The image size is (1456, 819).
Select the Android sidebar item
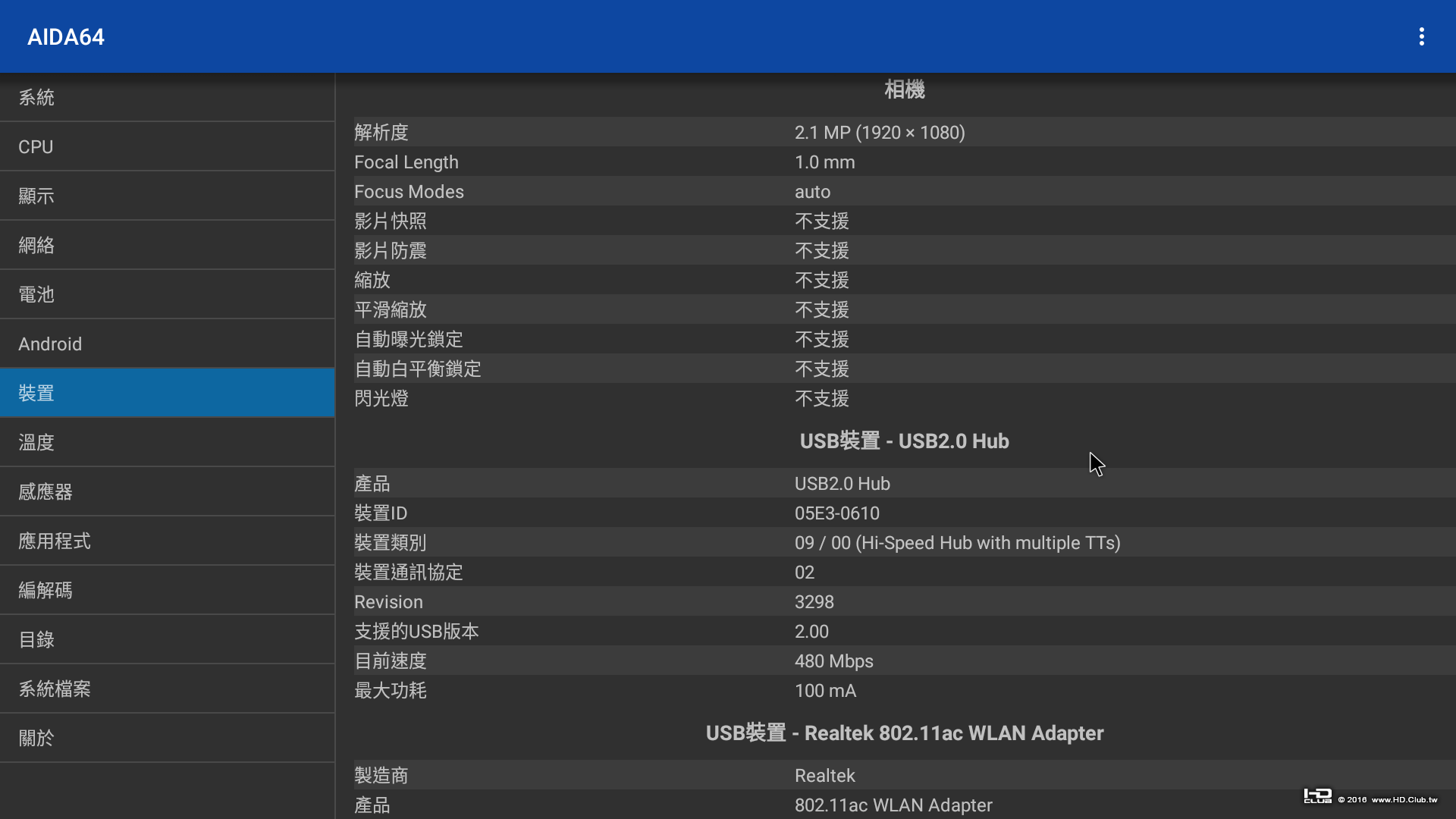pyautogui.click(x=167, y=344)
